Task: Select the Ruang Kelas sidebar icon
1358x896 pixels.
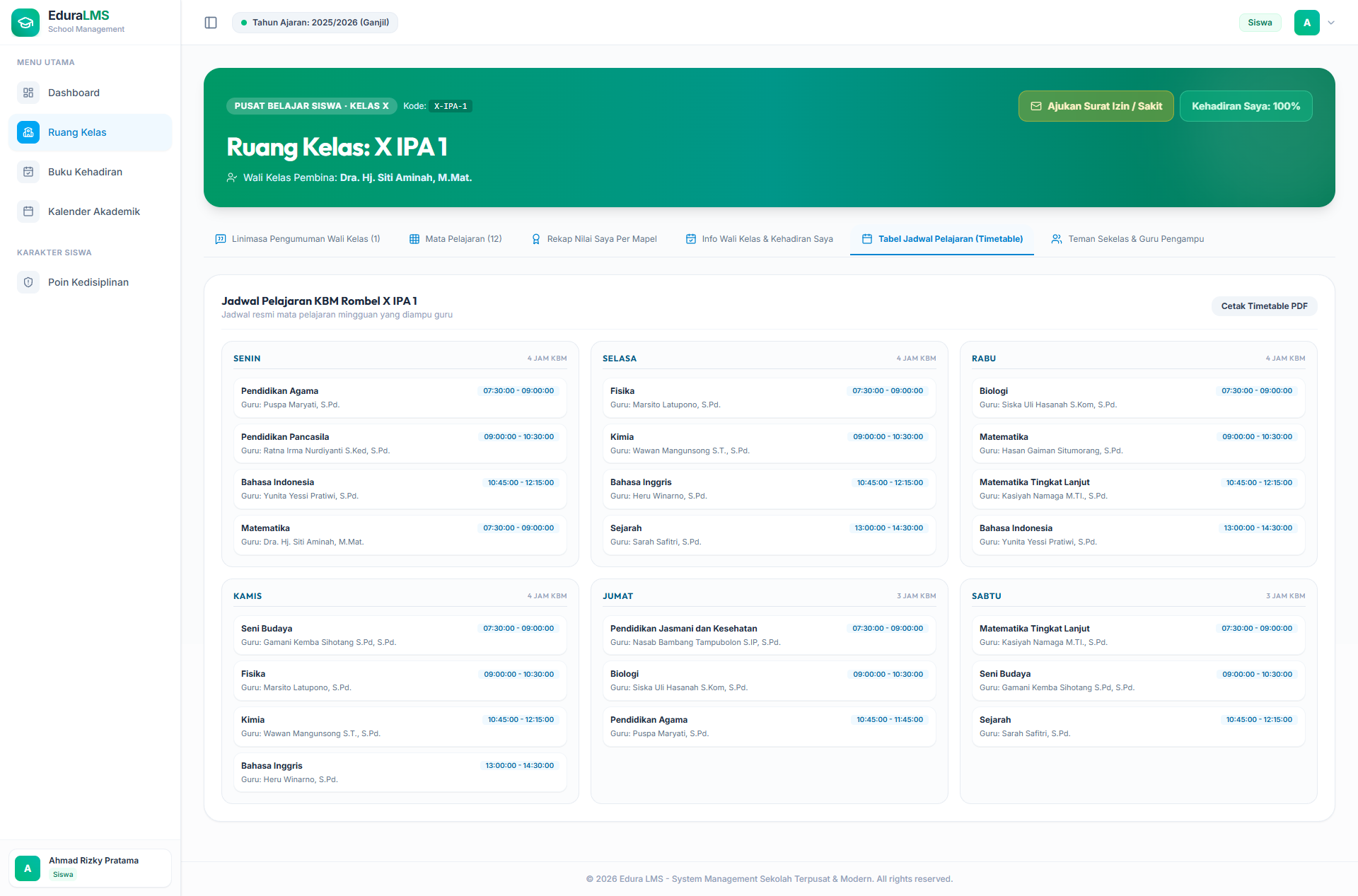Action: [x=28, y=132]
